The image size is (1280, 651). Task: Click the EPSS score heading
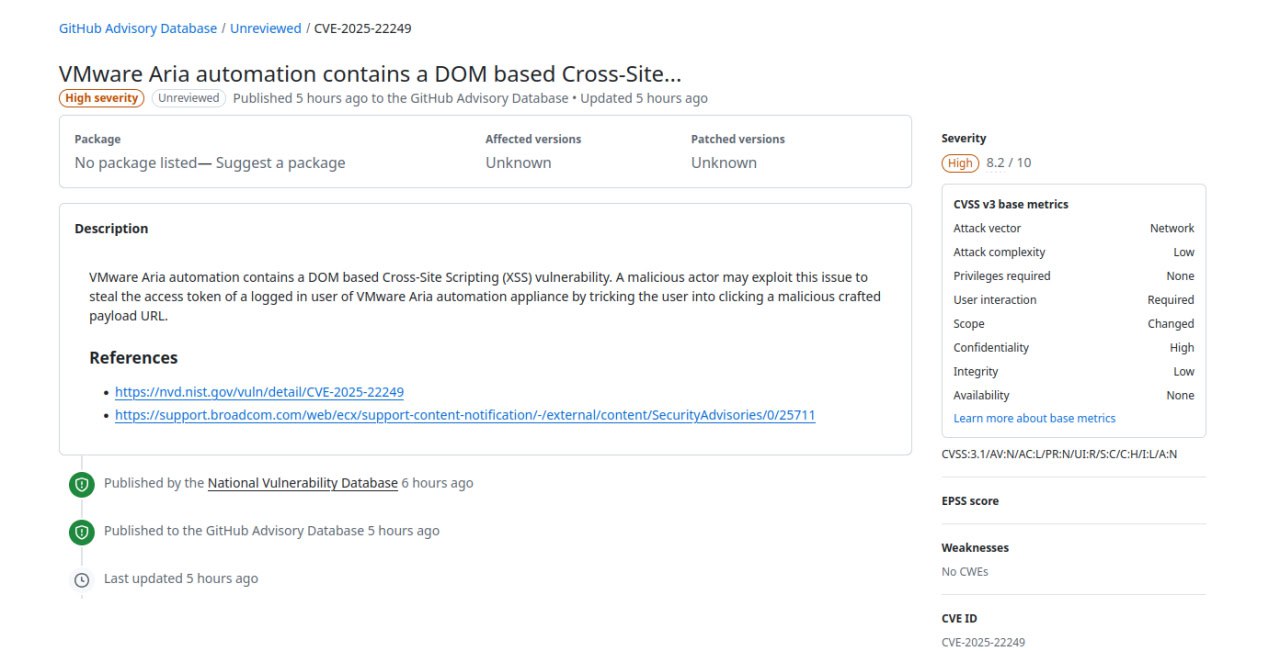point(970,501)
